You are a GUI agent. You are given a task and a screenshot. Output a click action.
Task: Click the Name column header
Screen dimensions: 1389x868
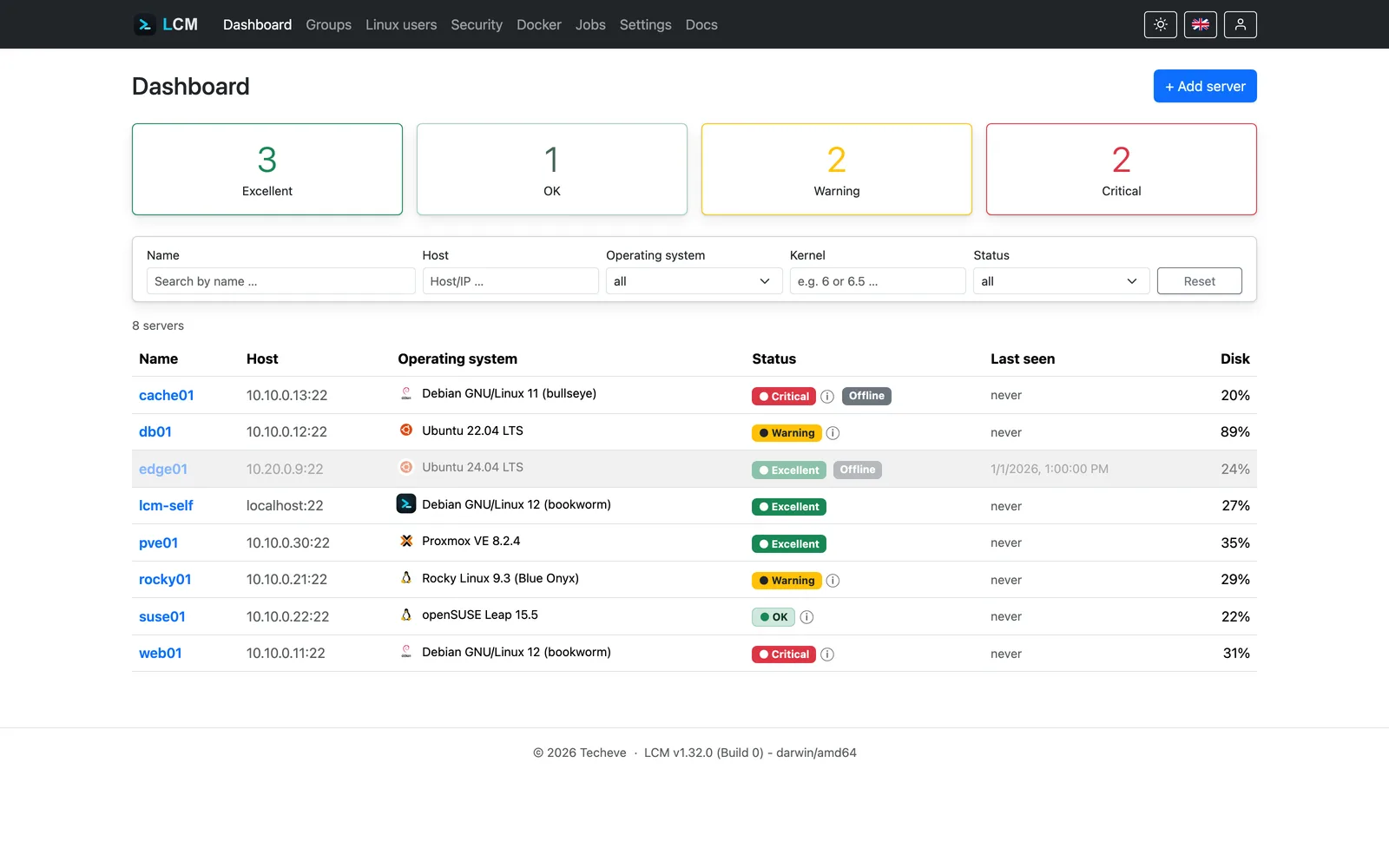(x=158, y=358)
